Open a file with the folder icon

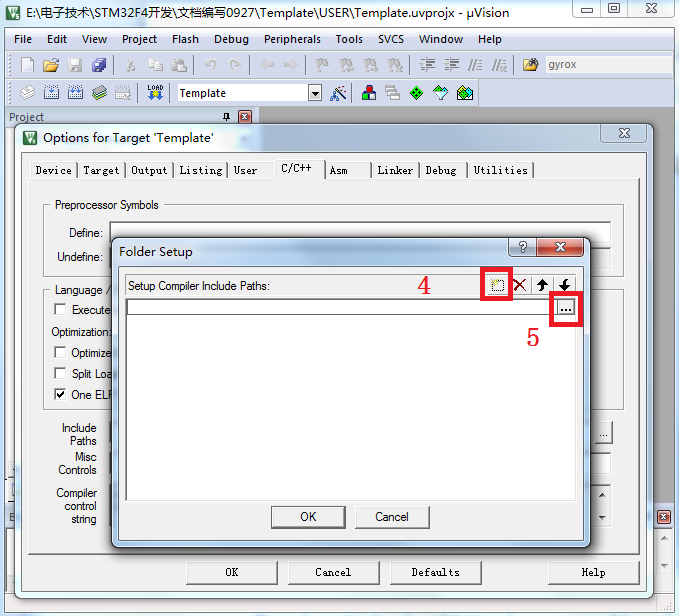coord(51,65)
